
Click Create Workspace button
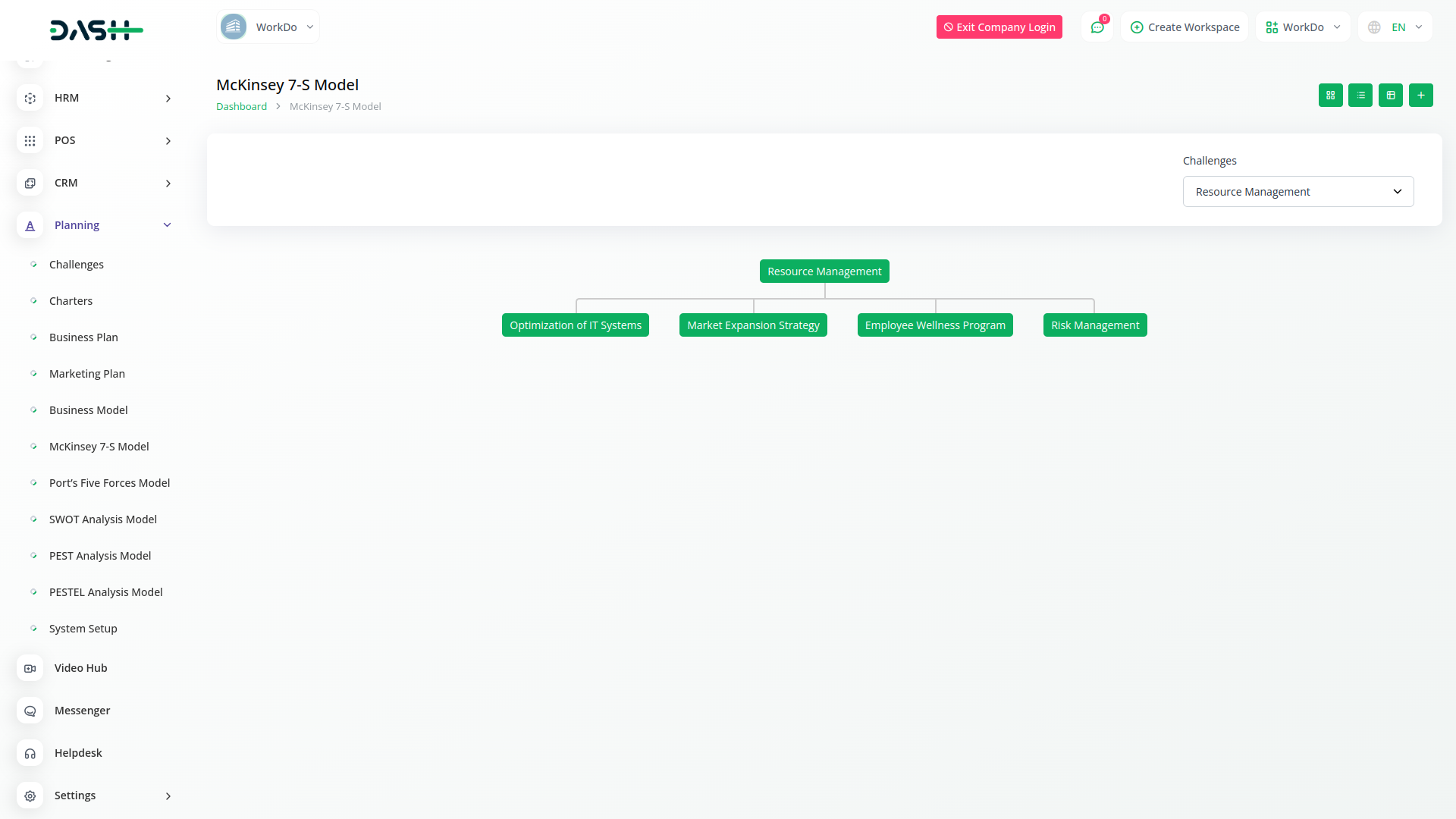point(1185,27)
